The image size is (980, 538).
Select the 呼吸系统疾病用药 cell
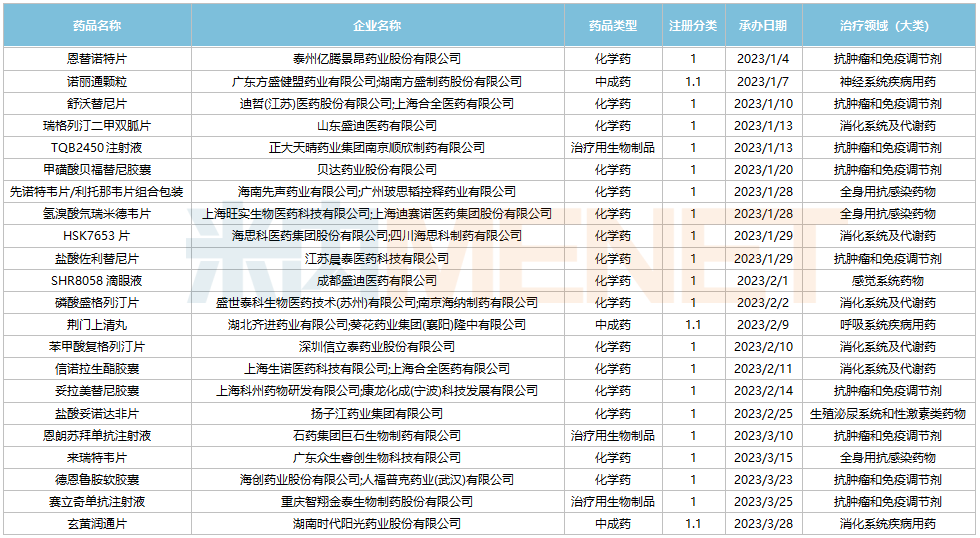tap(887, 325)
